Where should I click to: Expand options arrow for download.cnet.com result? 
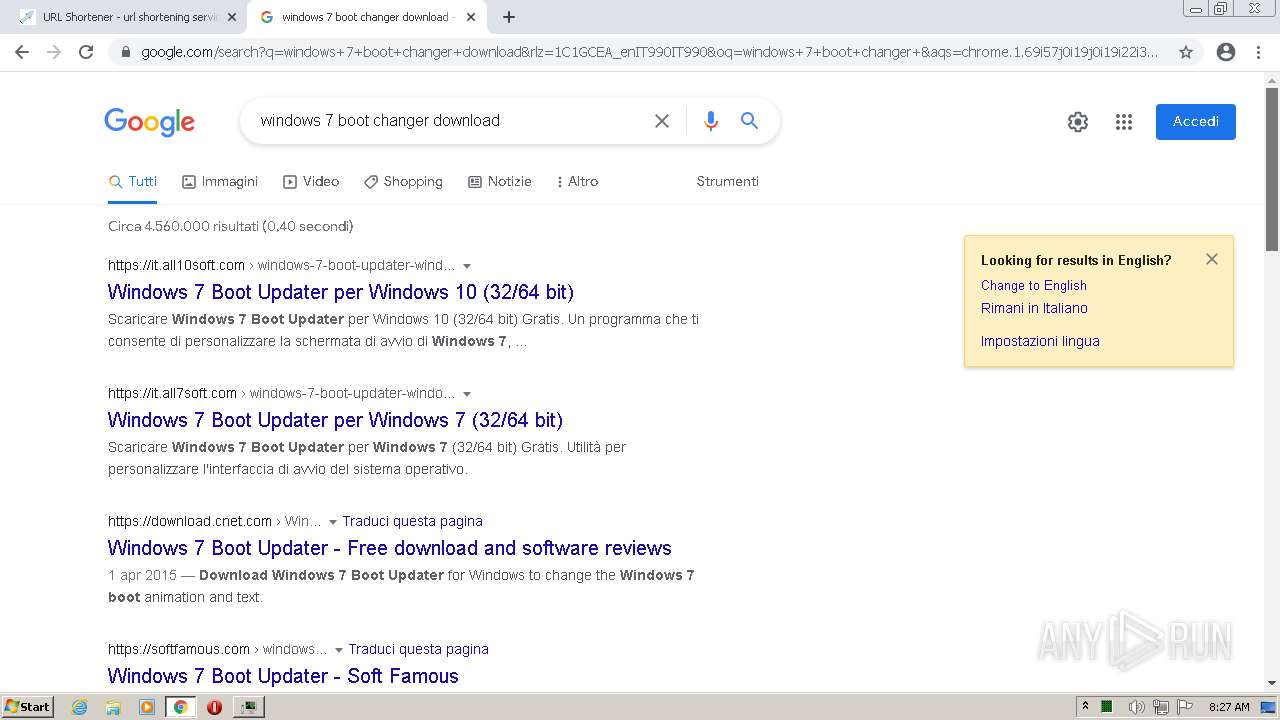coord(333,522)
